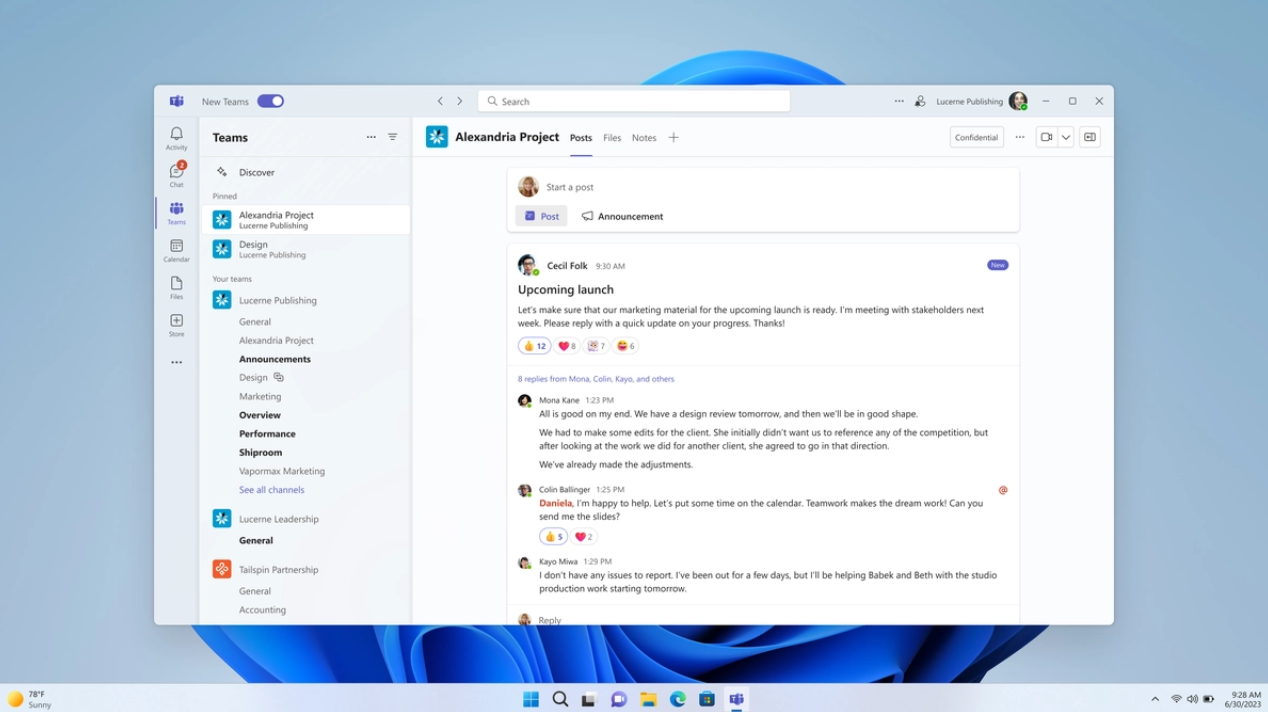
Task: Show hidden system tray icons chevron
Action: tap(1155, 699)
